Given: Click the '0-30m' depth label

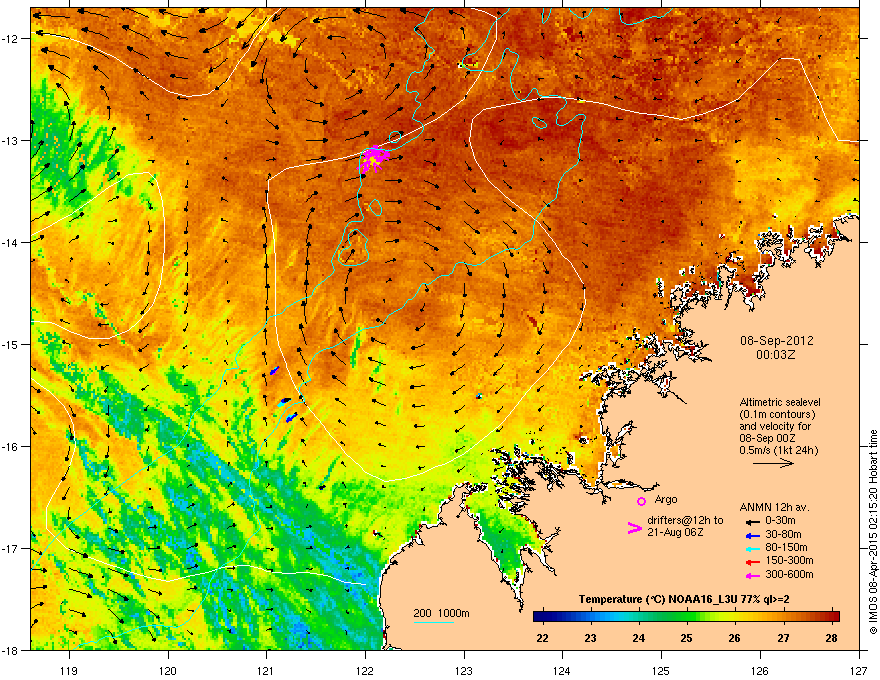Looking at the screenshot, I should pyautogui.click(x=780, y=521).
